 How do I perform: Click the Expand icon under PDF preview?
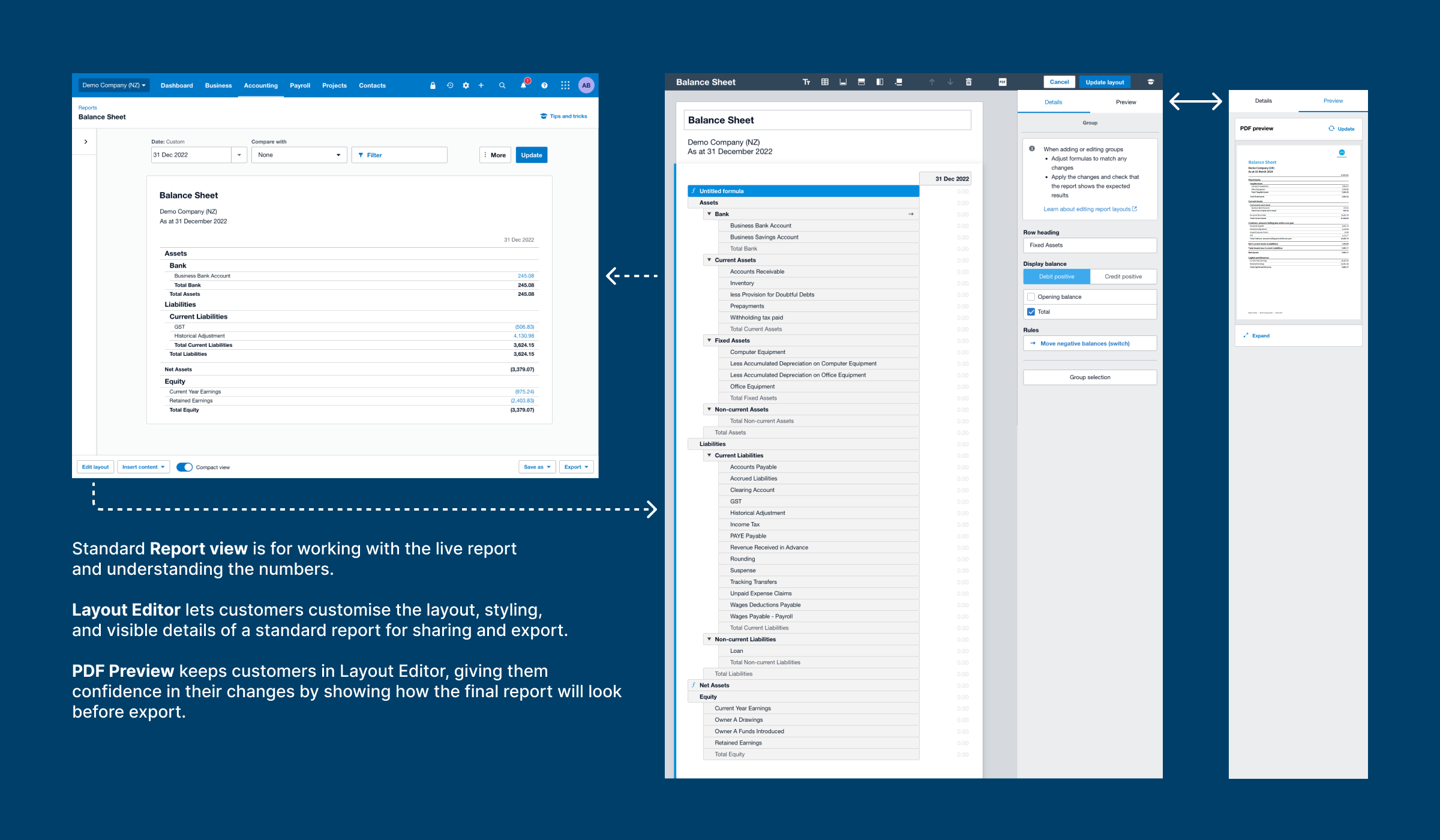tap(1246, 335)
